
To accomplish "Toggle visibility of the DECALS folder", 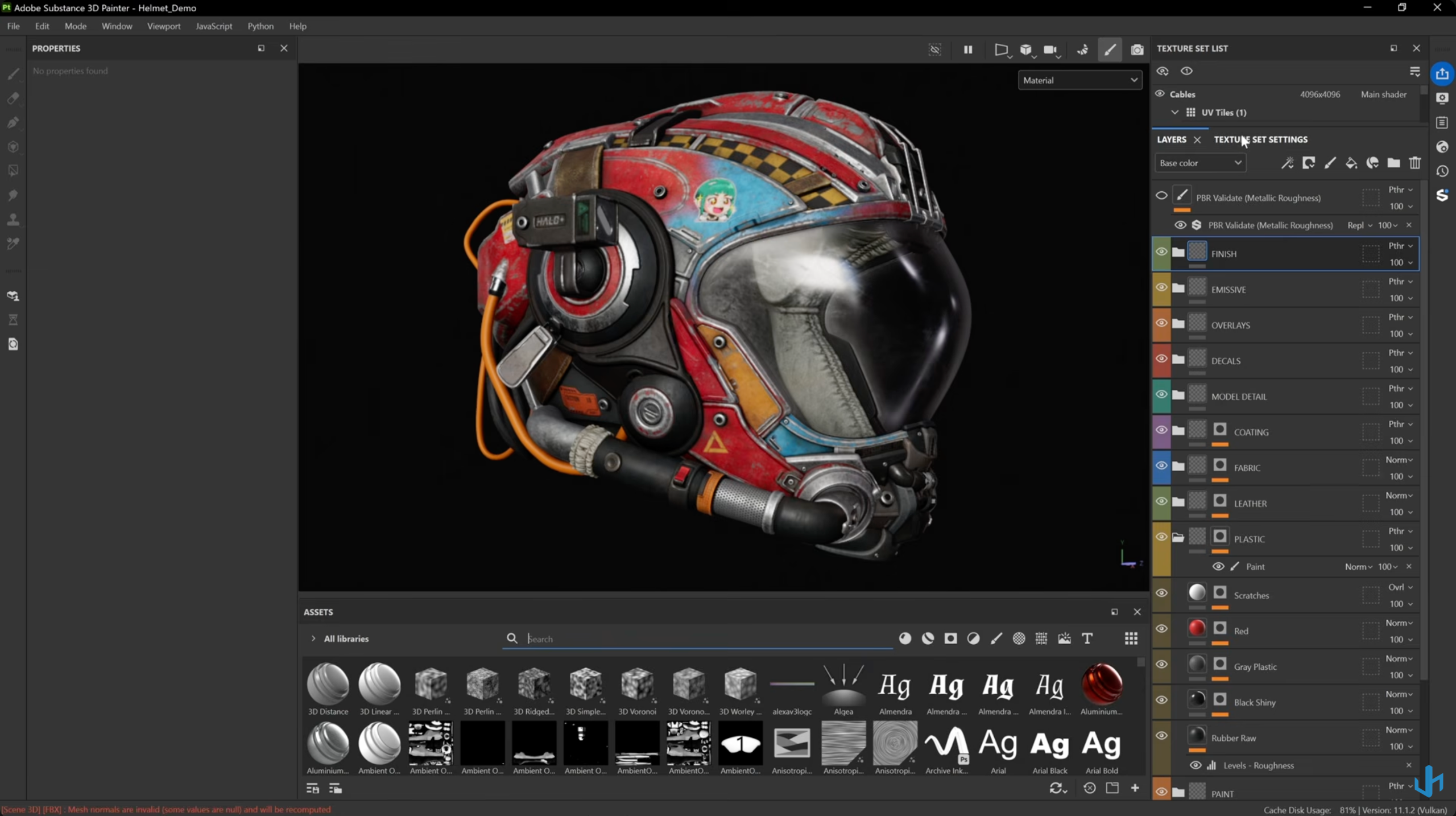I will point(1161,358).
